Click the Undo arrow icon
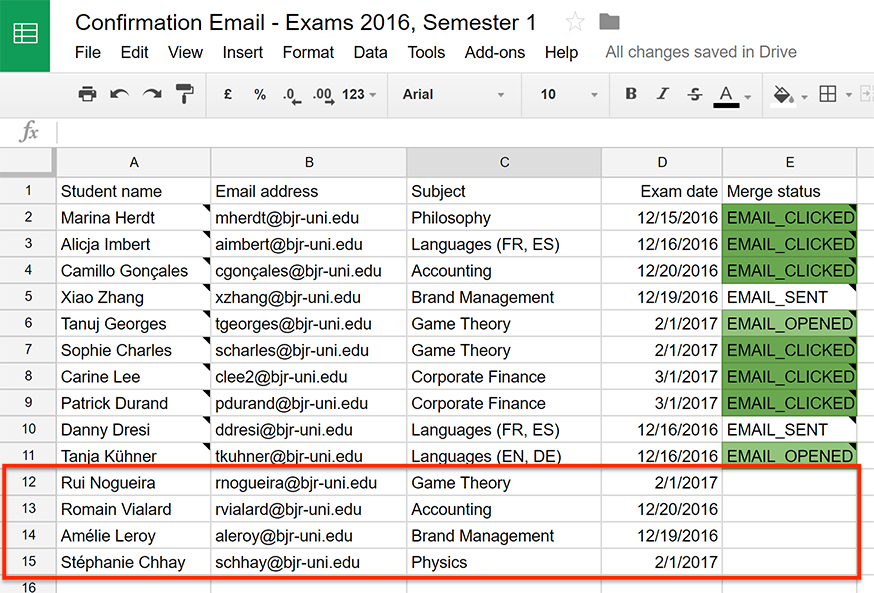Image resolution: width=874 pixels, height=593 pixels. tap(119, 94)
